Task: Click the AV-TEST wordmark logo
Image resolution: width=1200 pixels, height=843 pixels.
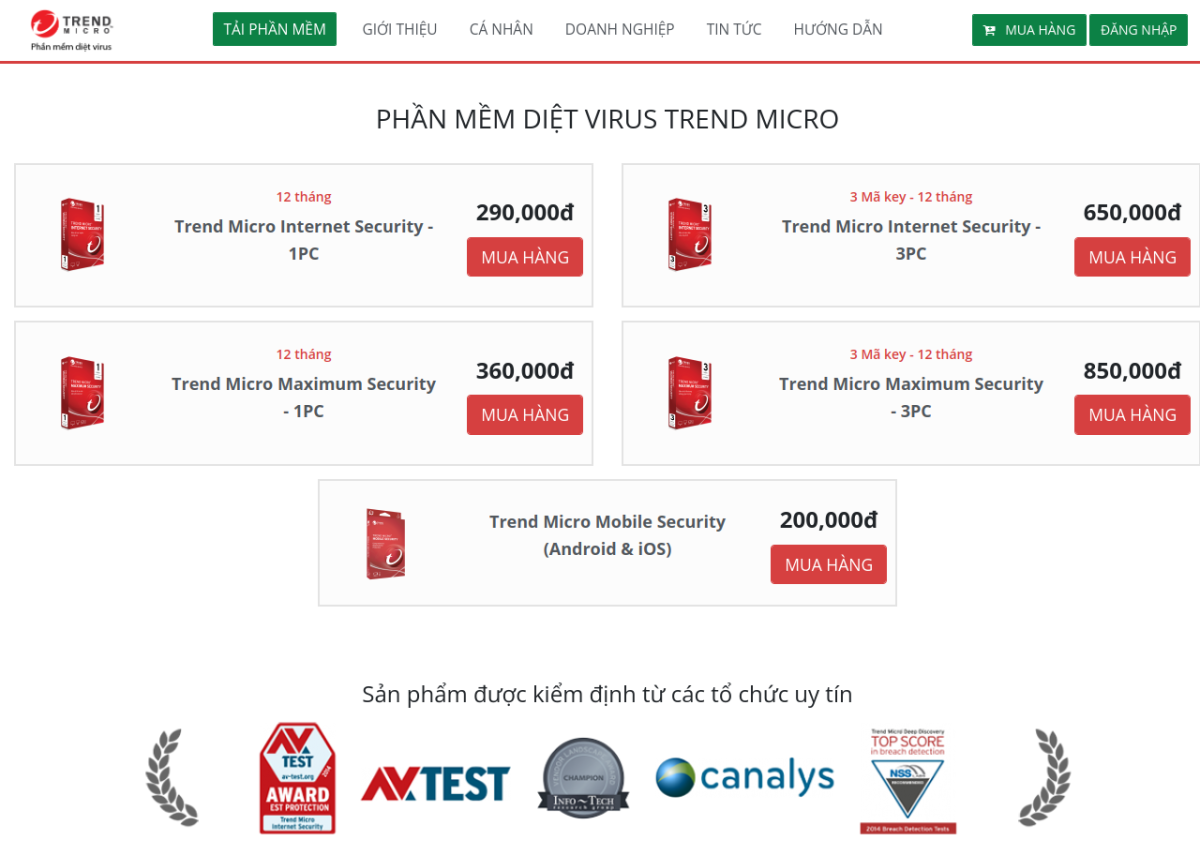Action: (435, 783)
